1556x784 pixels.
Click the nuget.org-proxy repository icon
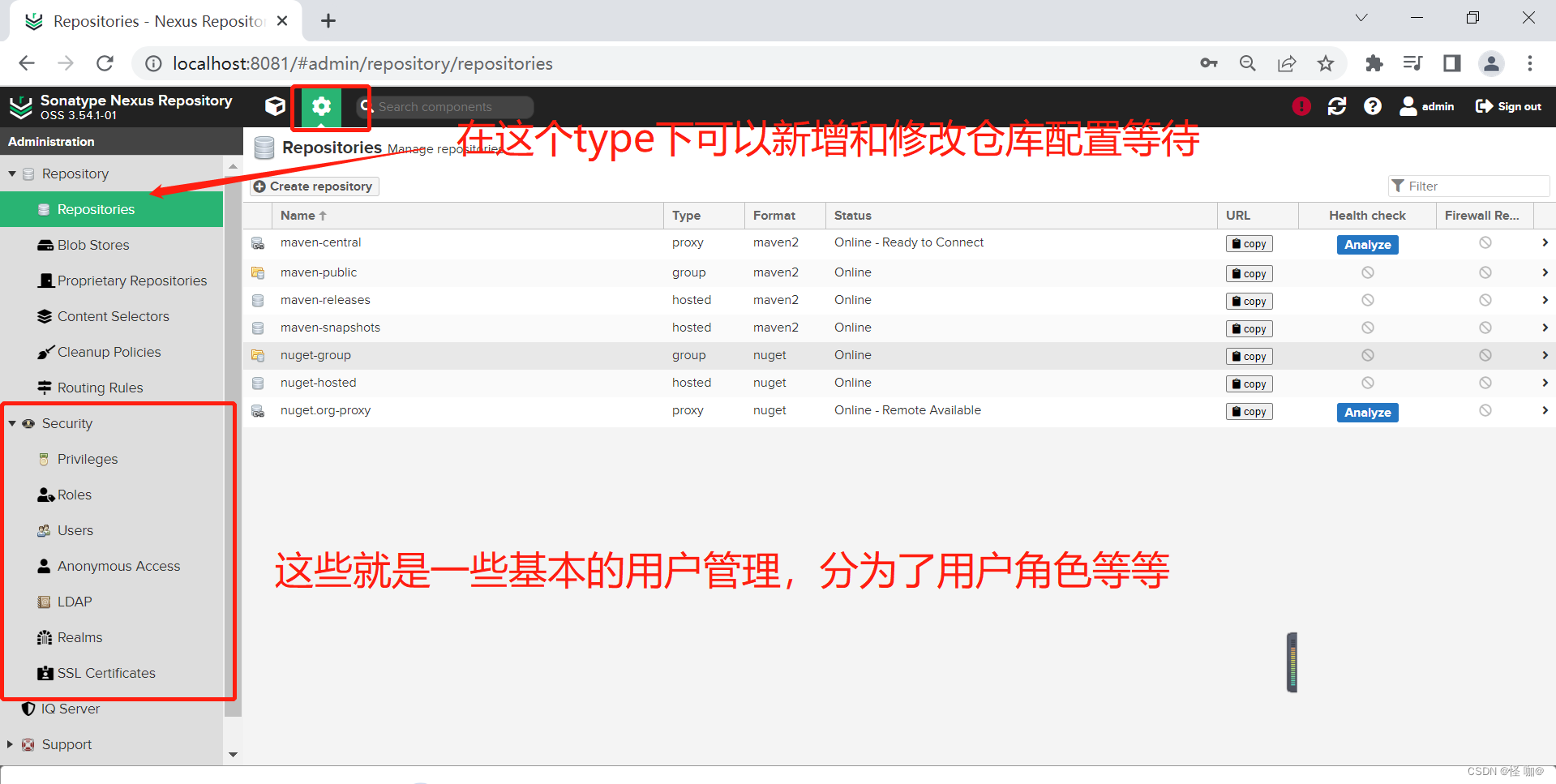tap(258, 411)
